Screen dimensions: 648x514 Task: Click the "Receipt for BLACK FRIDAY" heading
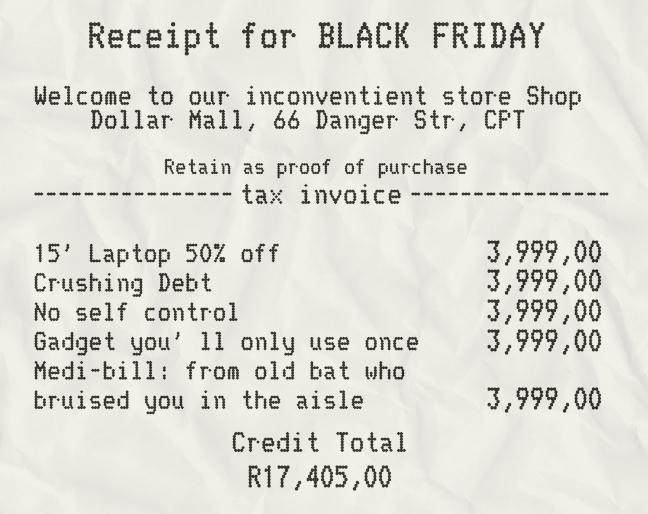[x=317, y=36]
